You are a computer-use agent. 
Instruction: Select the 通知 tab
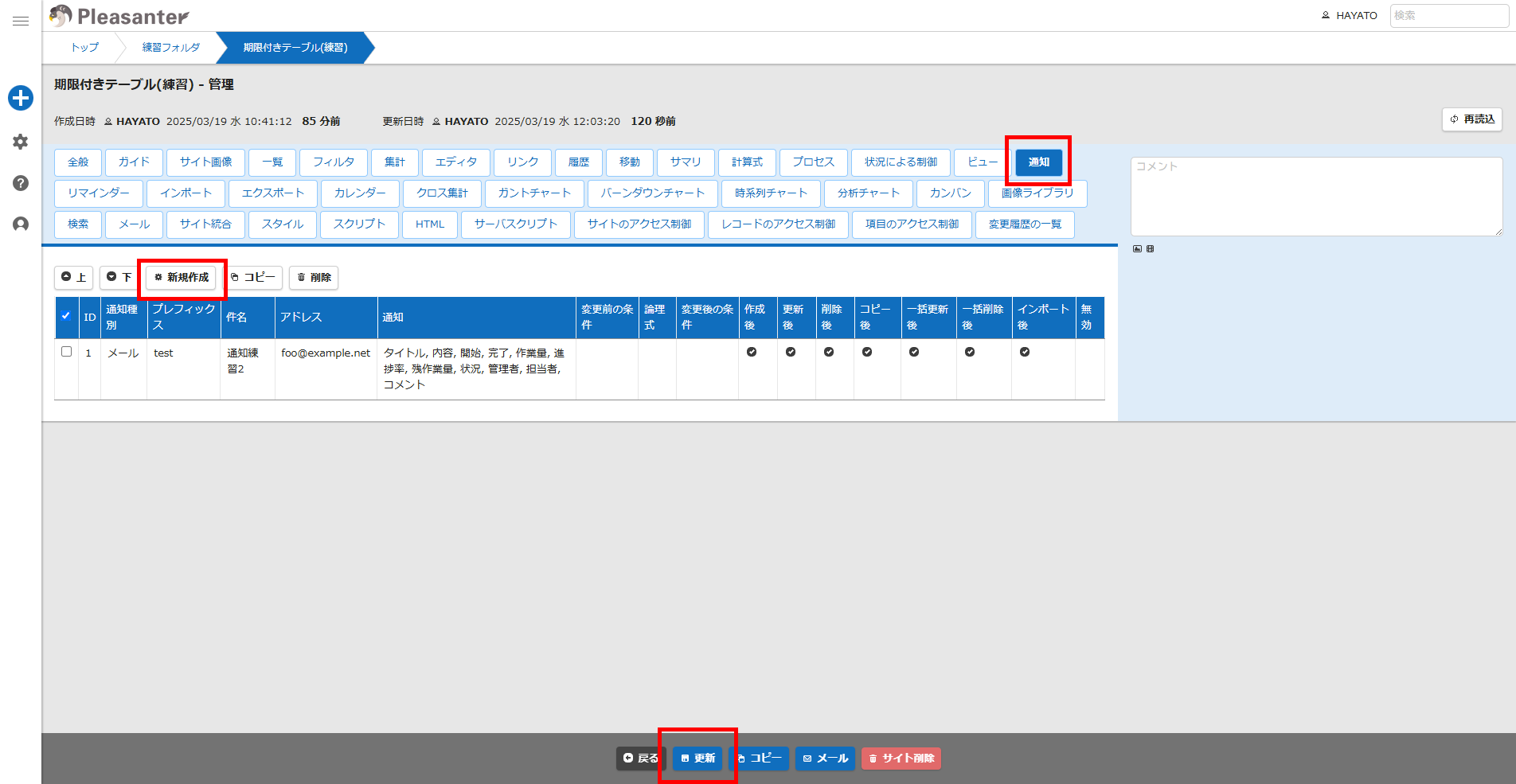(x=1039, y=162)
